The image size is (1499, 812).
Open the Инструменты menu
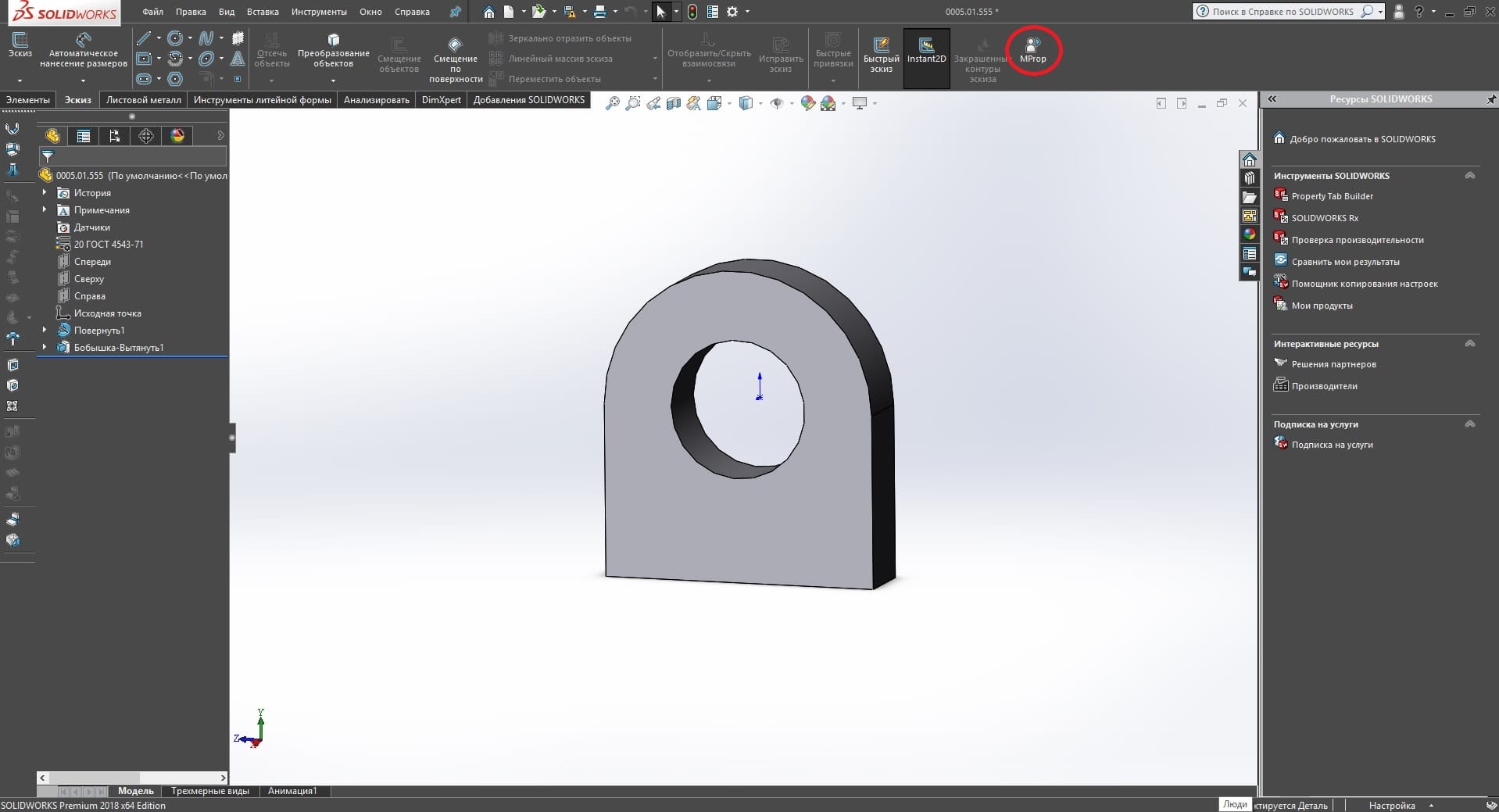coord(319,12)
